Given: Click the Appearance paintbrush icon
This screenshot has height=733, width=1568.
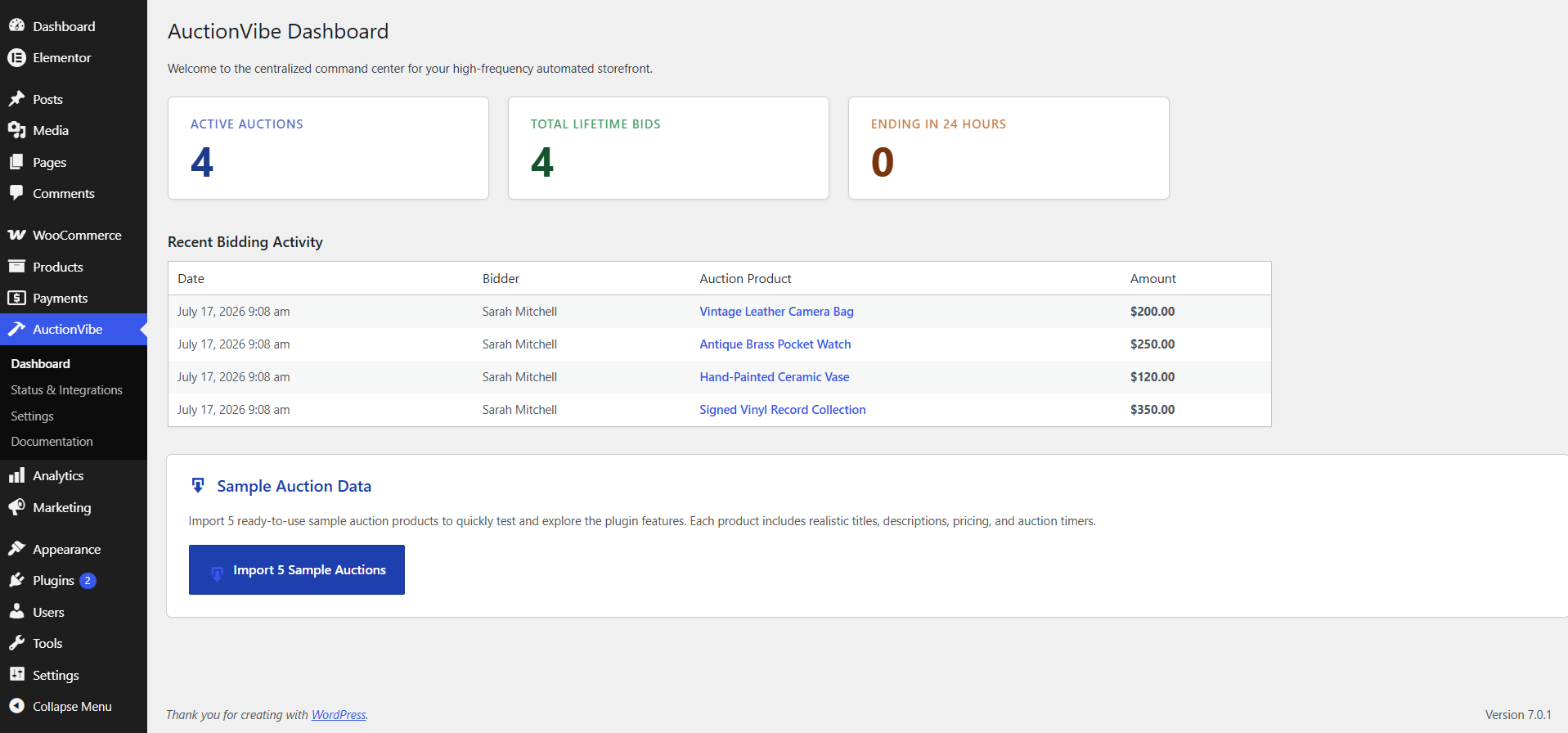Looking at the screenshot, I should (x=16, y=549).
